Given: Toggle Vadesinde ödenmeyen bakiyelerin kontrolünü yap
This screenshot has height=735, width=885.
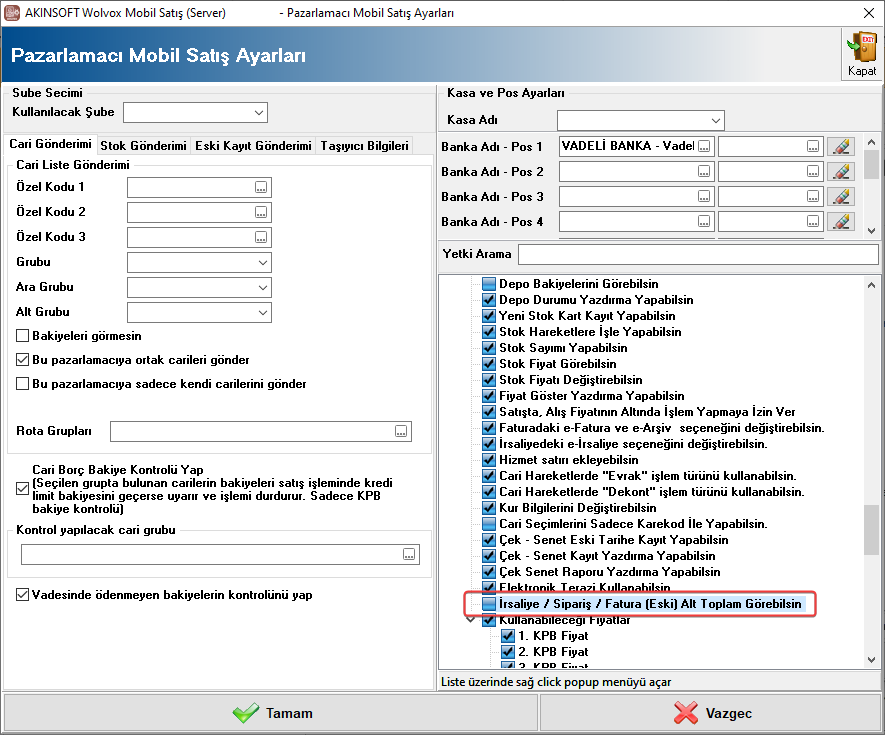Looking at the screenshot, I should [x=23, y=594].
